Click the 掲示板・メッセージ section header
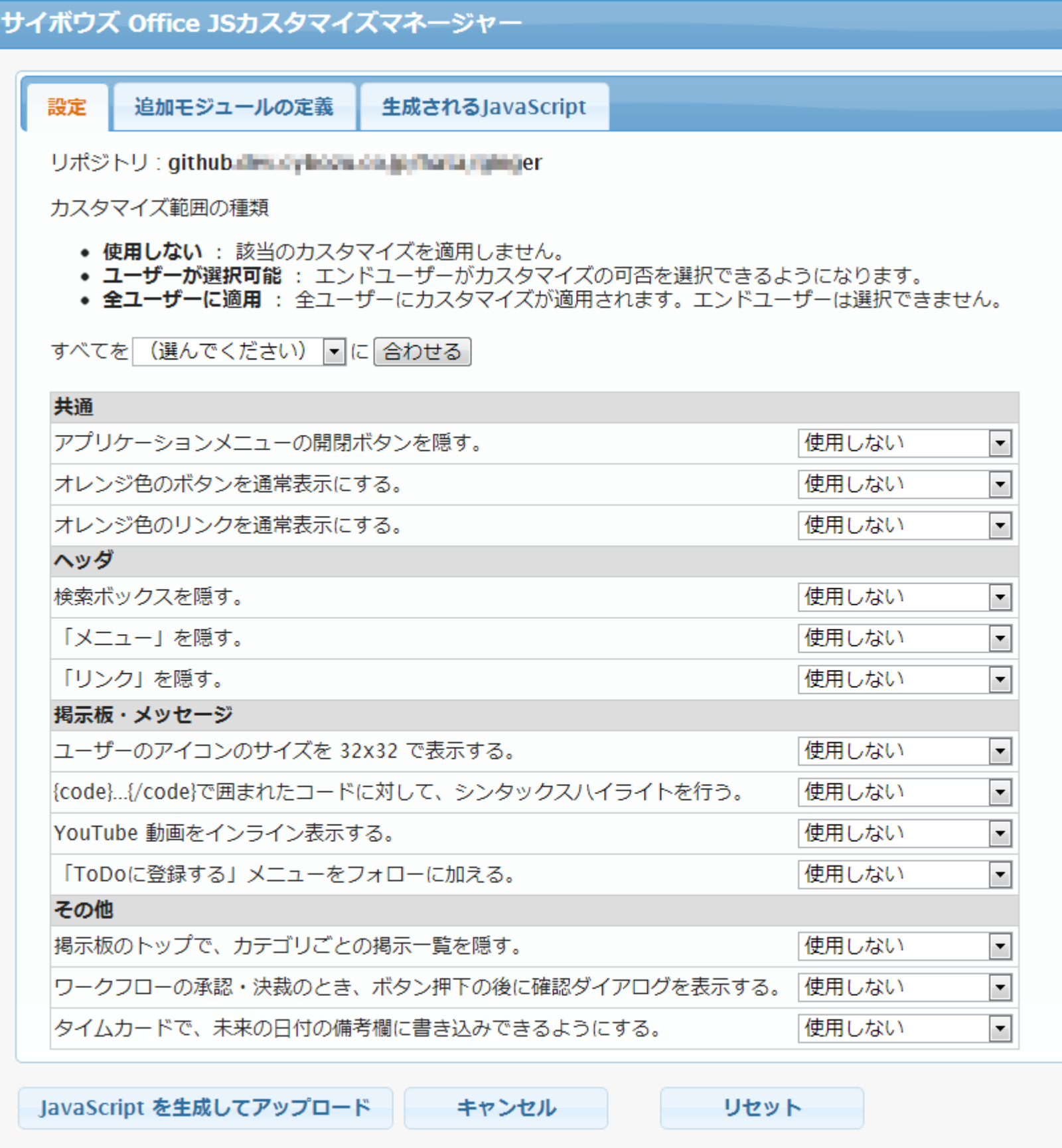 534,715
